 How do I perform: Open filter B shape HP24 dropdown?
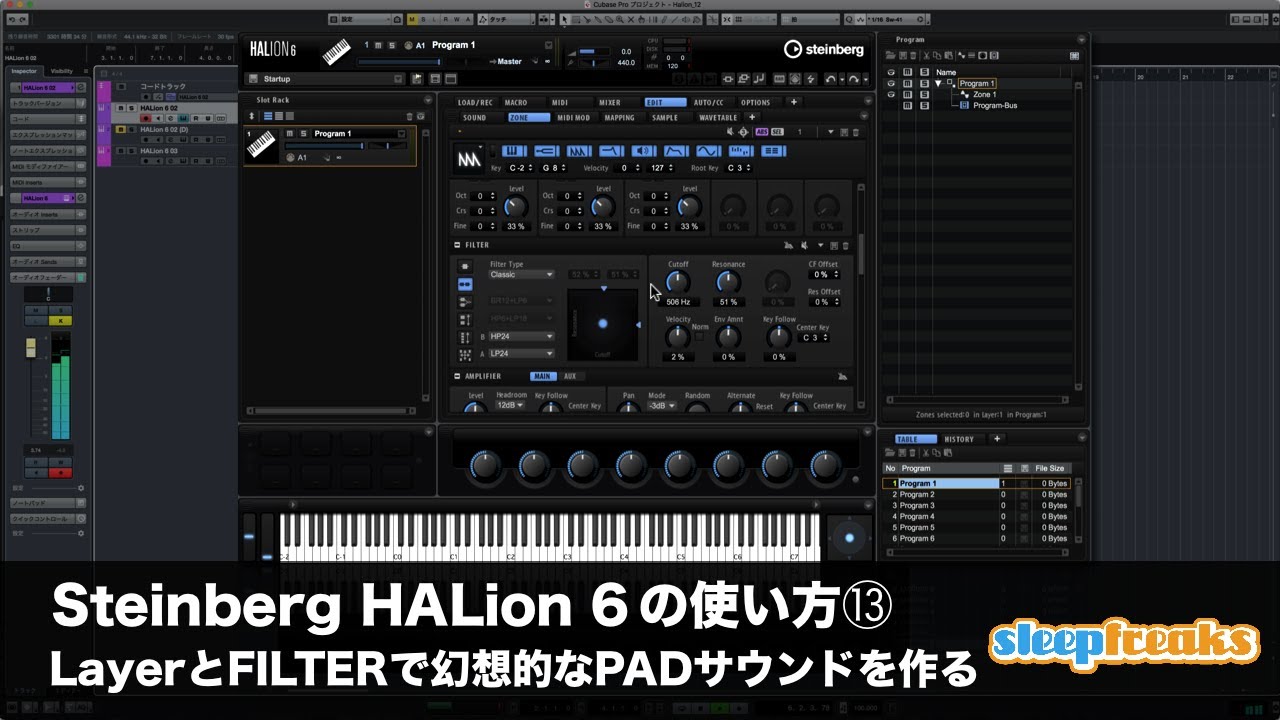coord(521,337)
